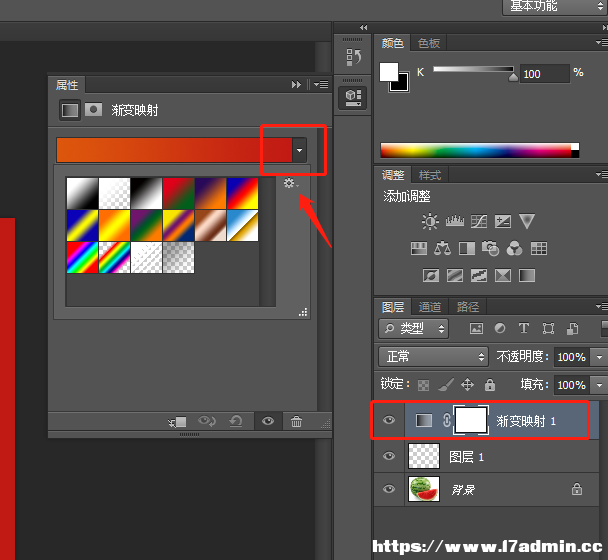Click the Brightness/Contrast adjustment icon

pos(430,221)
